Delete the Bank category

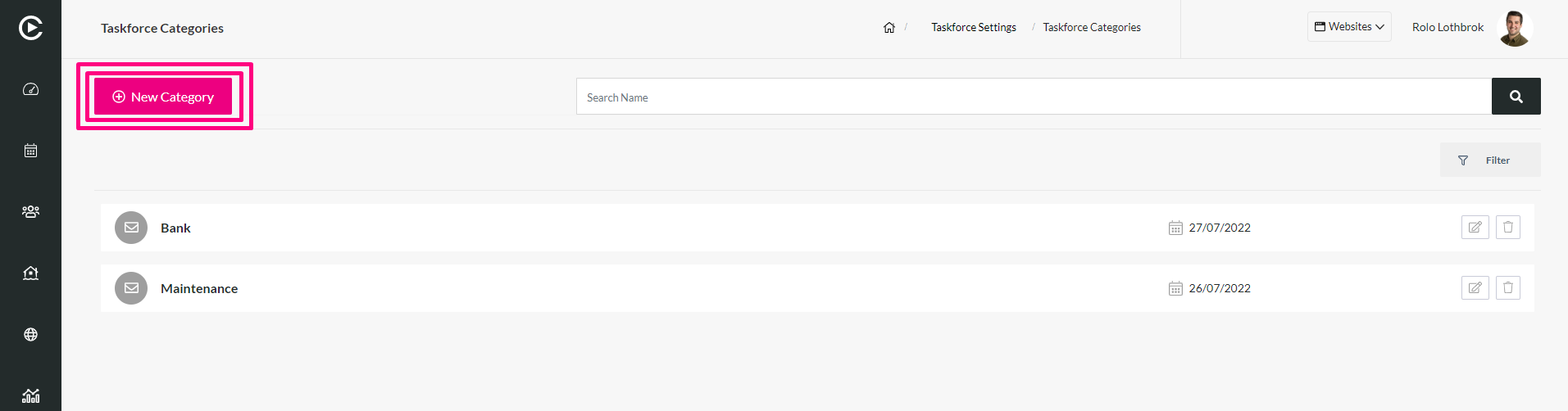click(x=1507, y=228)
